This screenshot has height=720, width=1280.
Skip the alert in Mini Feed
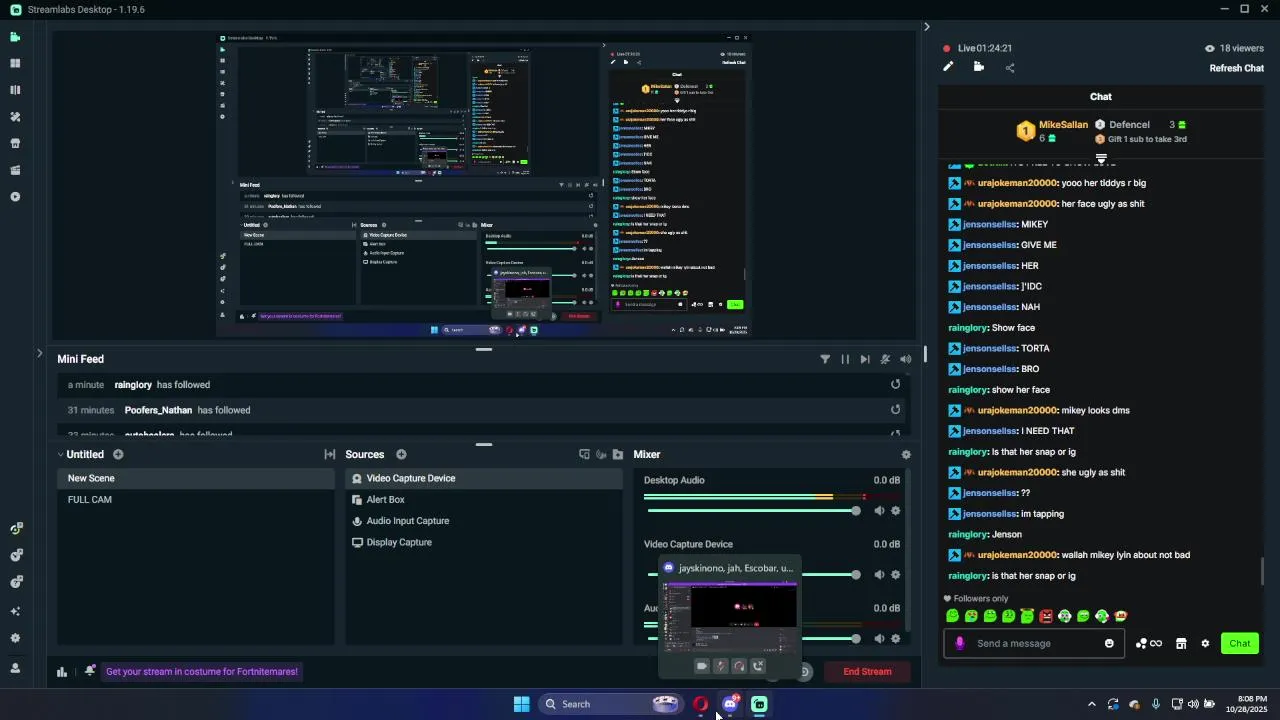coord(865,359)
